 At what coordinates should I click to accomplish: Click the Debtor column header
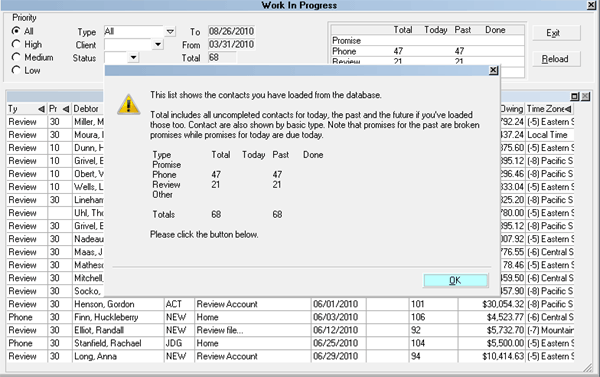87,109
